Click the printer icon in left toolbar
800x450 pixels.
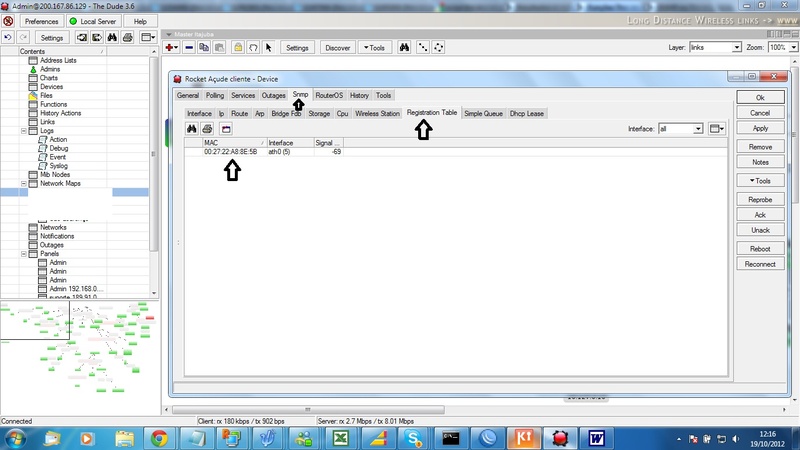coord(128,37)
